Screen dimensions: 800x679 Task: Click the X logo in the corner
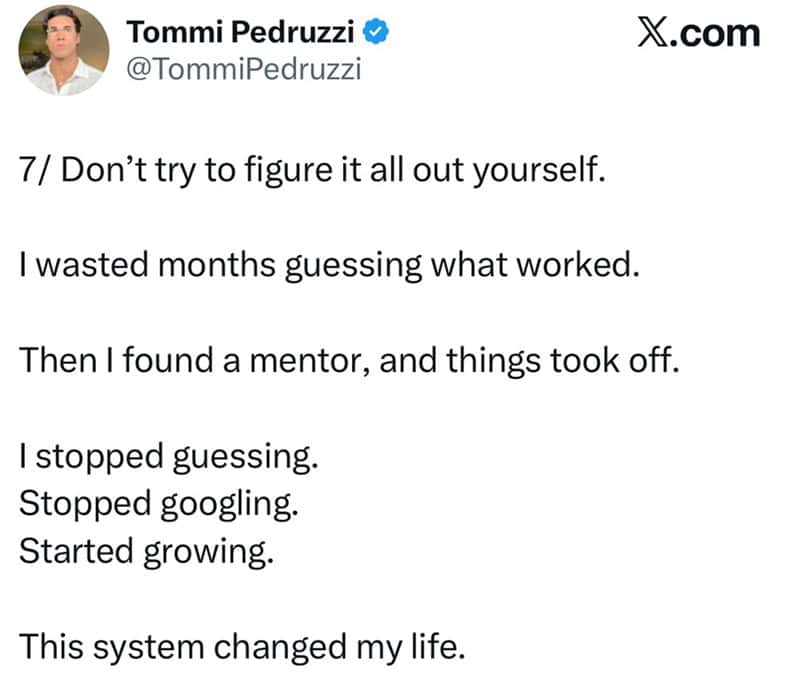coord(654,32)
